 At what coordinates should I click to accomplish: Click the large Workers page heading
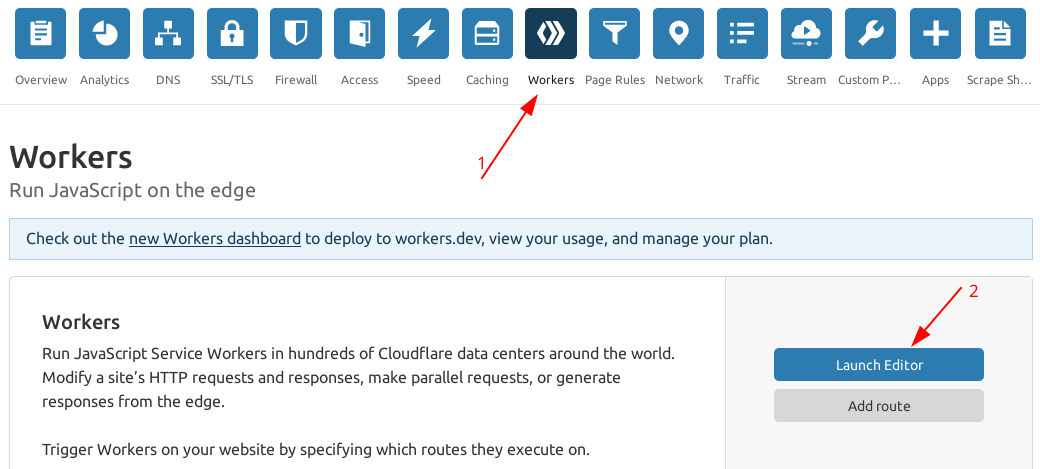pyautogui.click(x=71, y=158)
